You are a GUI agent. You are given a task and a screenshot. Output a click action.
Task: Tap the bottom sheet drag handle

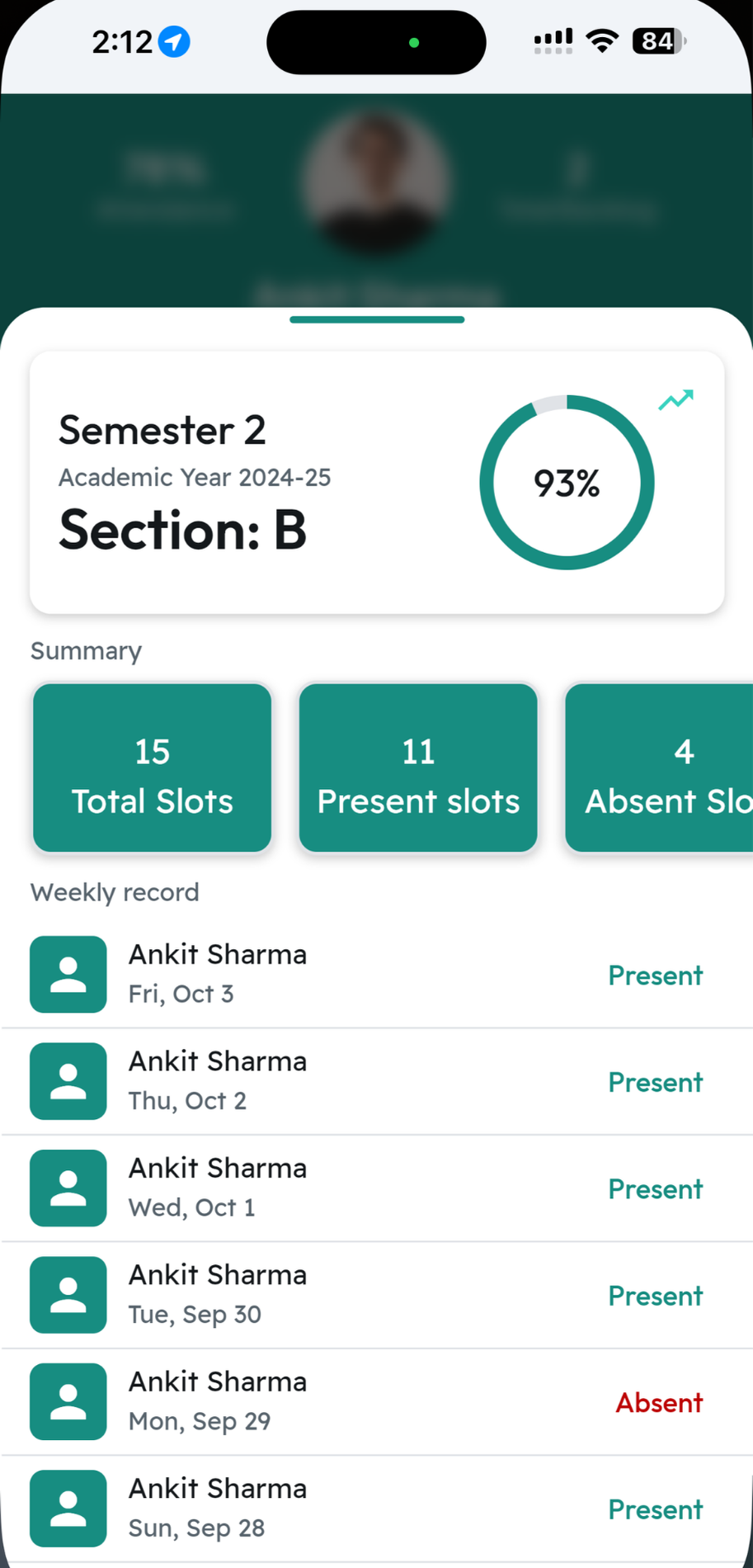tap(377, 319)
